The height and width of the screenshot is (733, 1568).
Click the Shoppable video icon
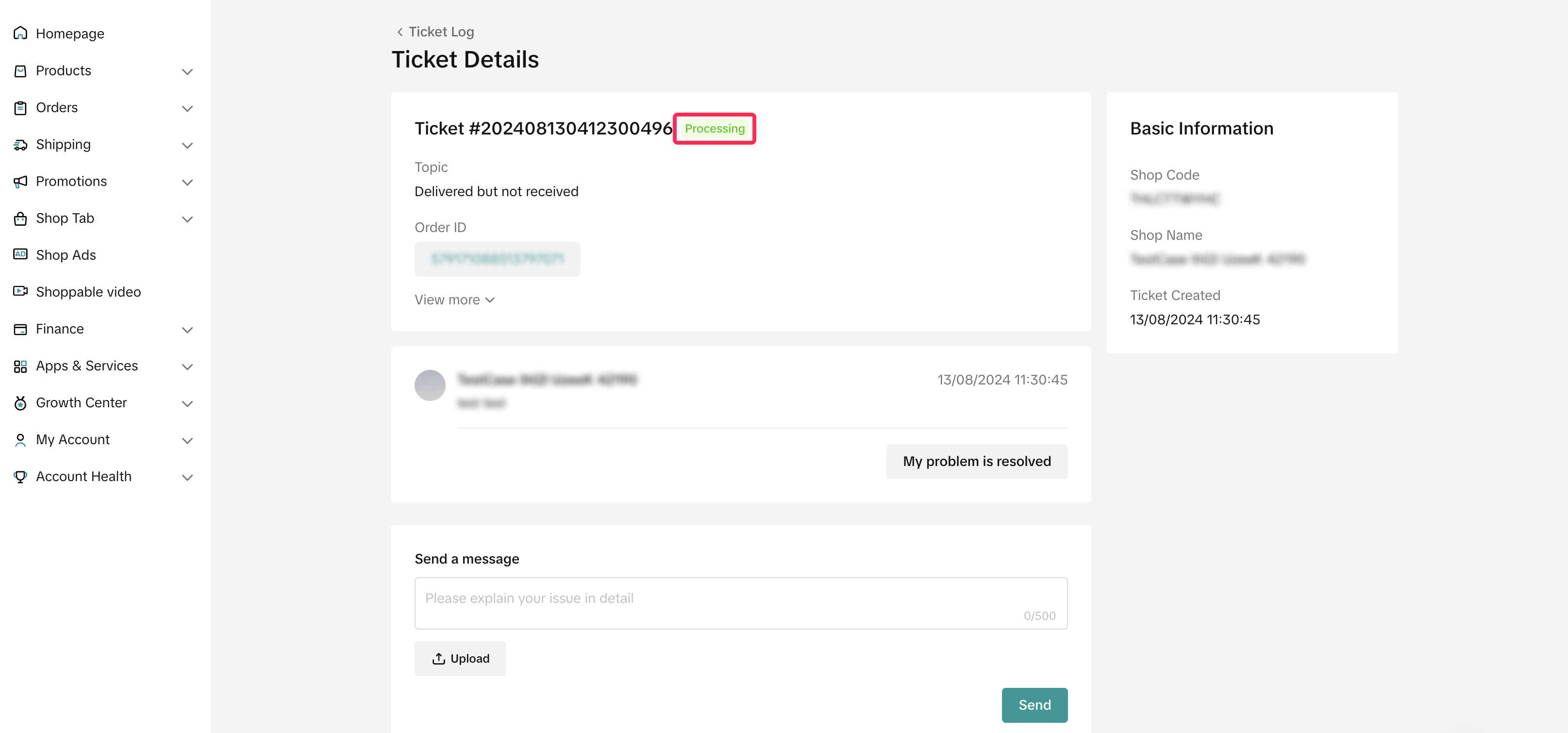coord(20,292)
